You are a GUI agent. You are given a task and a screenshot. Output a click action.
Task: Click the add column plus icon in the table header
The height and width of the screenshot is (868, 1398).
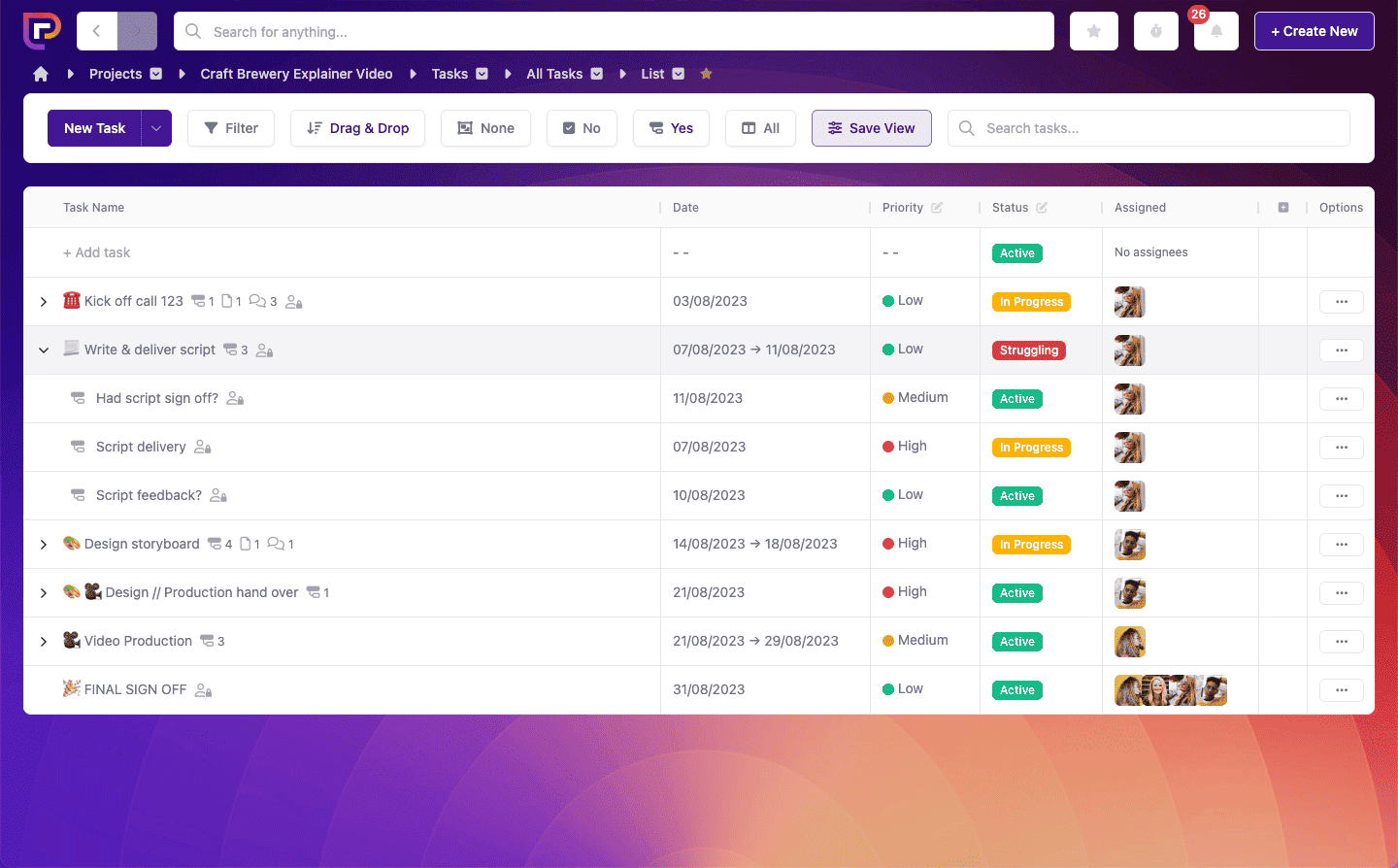pos(1282,207)
